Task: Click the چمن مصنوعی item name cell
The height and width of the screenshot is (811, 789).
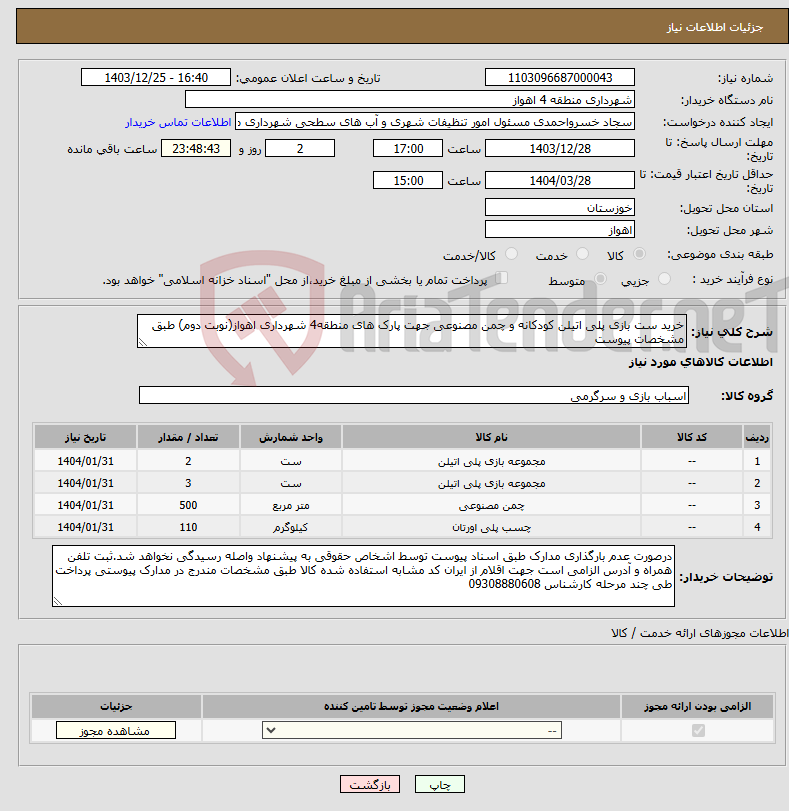Action: click(x=492, y=505)
